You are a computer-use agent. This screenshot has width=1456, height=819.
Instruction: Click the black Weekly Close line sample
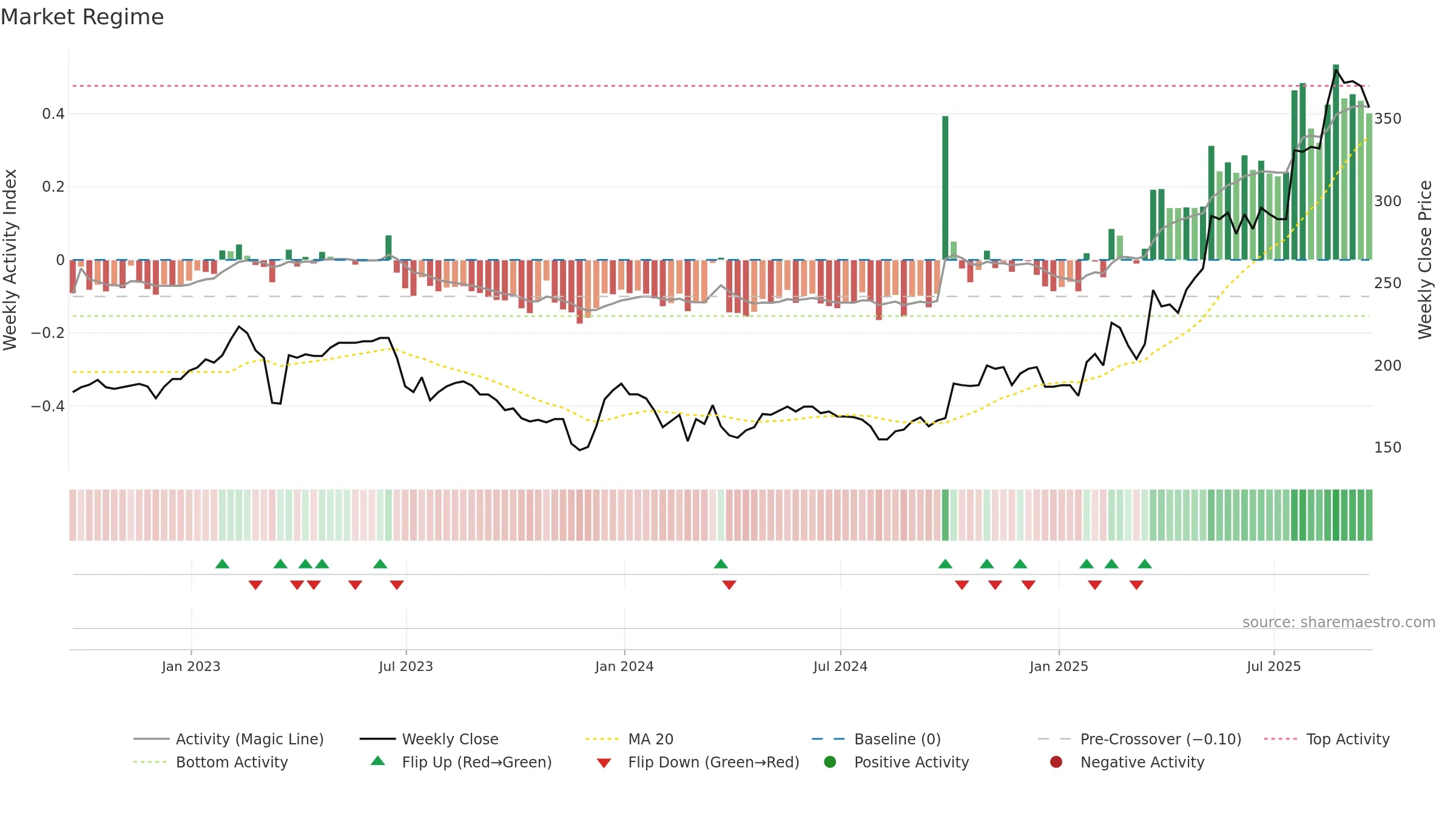point(377,739)
